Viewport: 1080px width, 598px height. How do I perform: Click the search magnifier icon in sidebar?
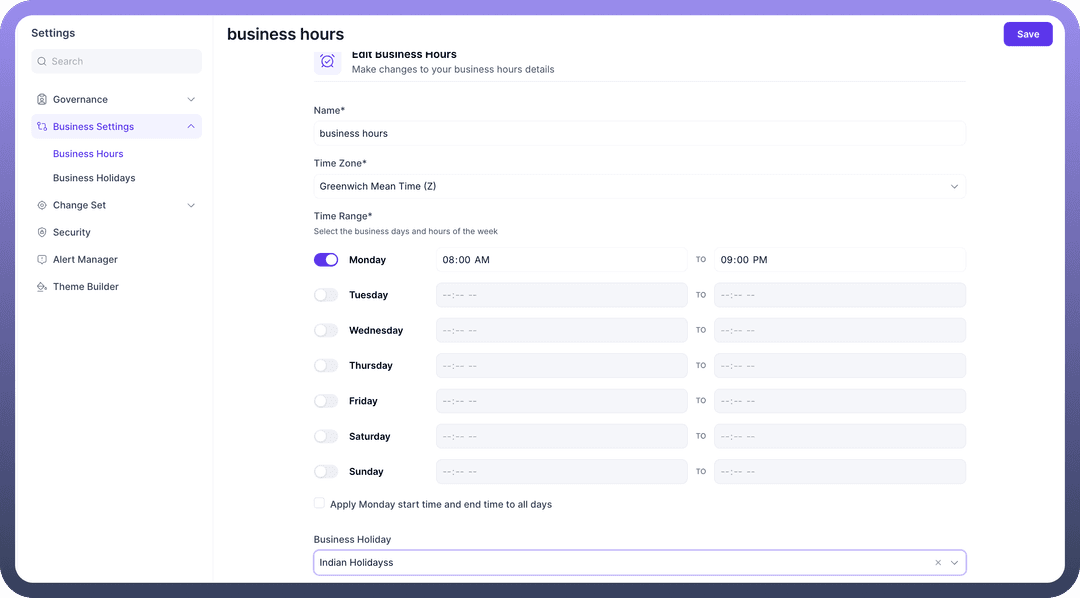tap(42, 62)
